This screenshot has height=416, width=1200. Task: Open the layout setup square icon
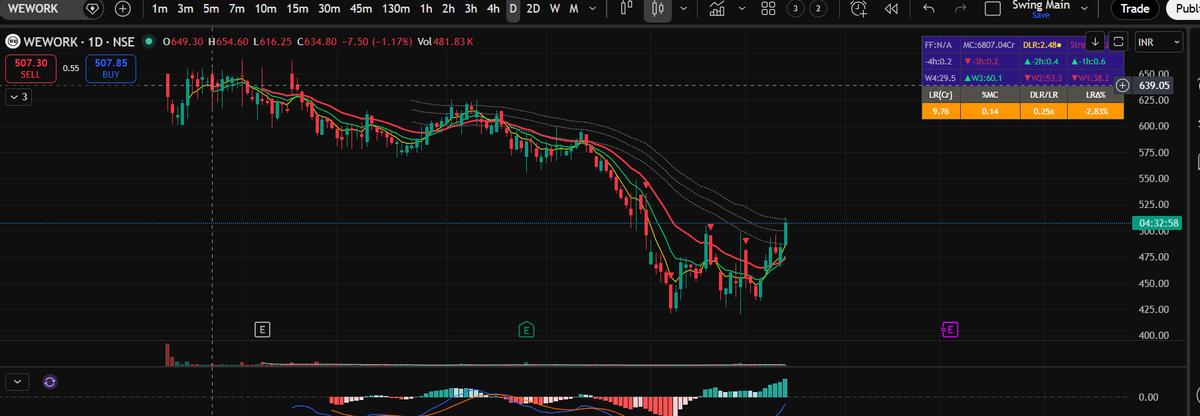pos(993,9)
